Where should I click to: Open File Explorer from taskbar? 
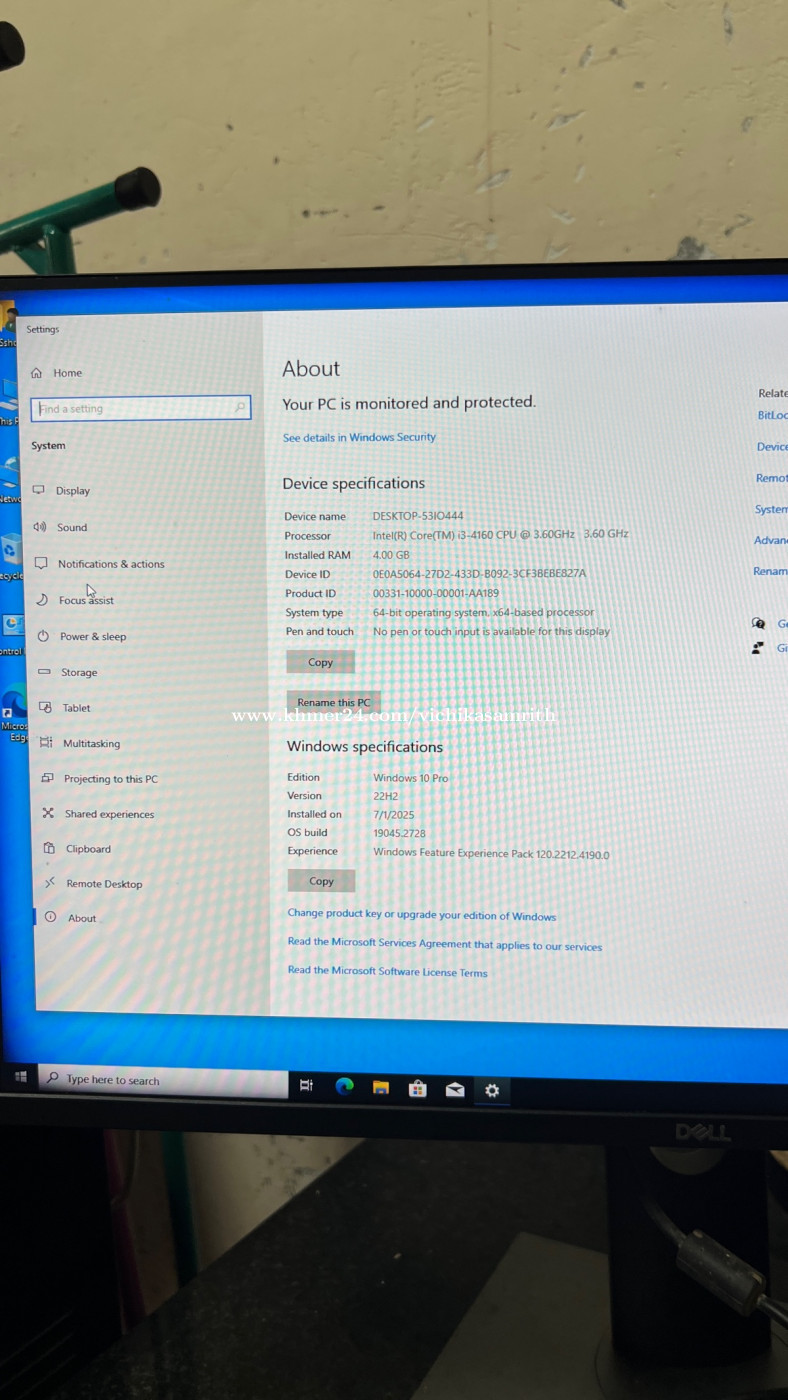(381, 1088)
